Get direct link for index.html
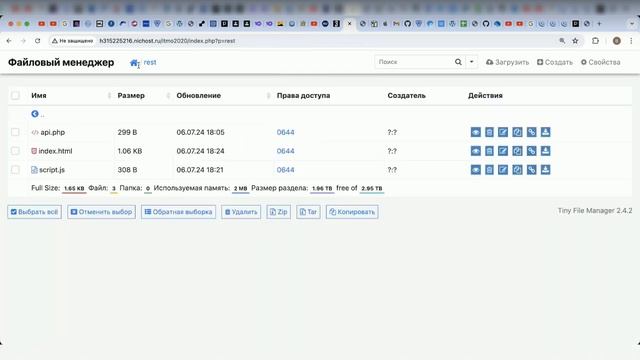640x360 pixels. click(x=531, y=151)
